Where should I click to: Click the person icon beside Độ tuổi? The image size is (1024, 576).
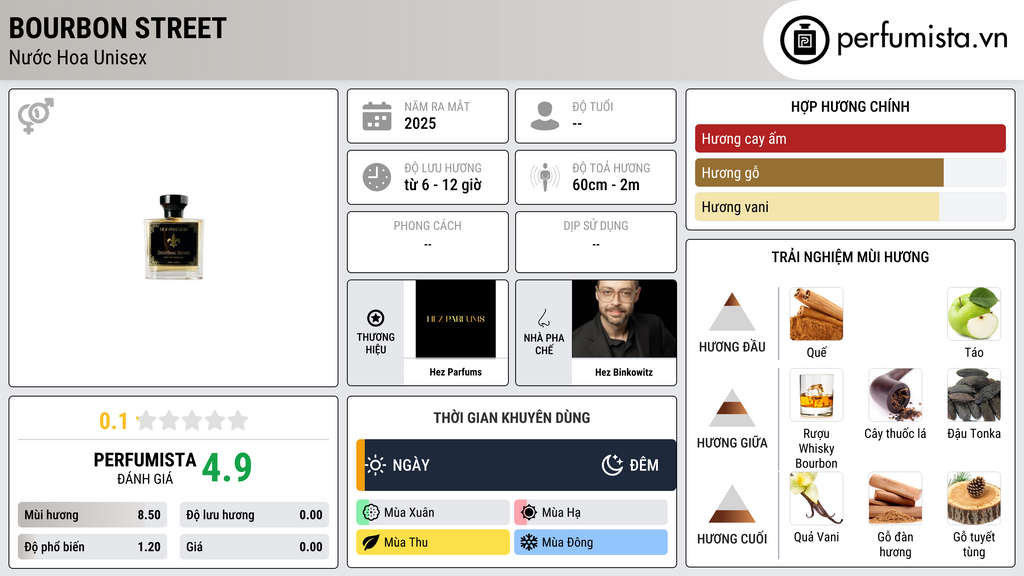(545, 116)
